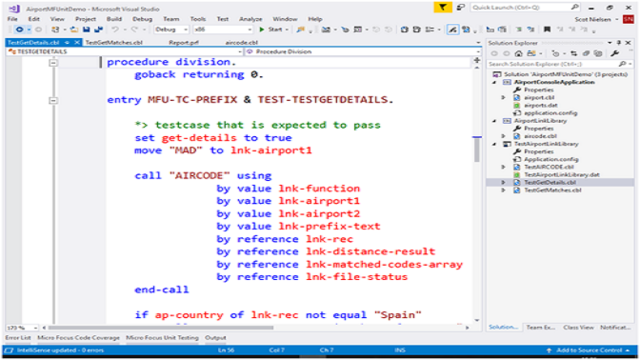The image size is (640, 360).
Task: Open the x86 platform dropdown
Action: pos(250,29)
